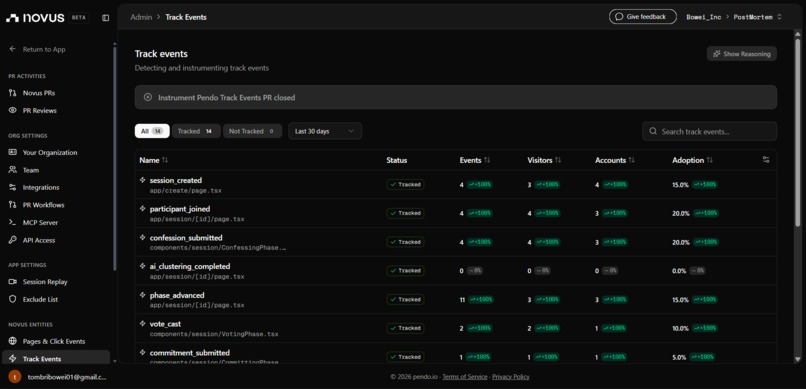Click the sparkle icon beside vote_cast

[143, 324]
